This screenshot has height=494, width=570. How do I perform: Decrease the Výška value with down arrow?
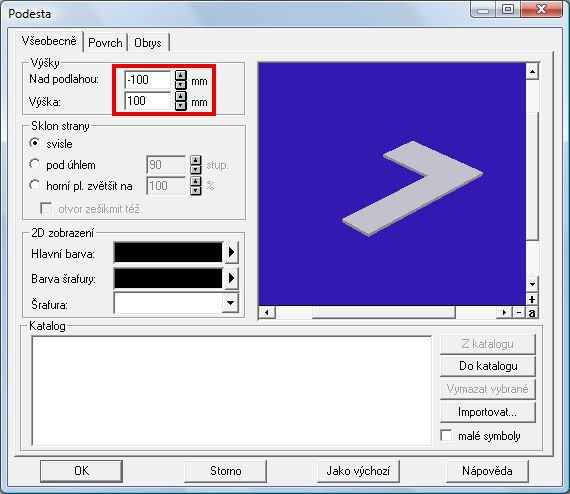(x=181, y=105)
